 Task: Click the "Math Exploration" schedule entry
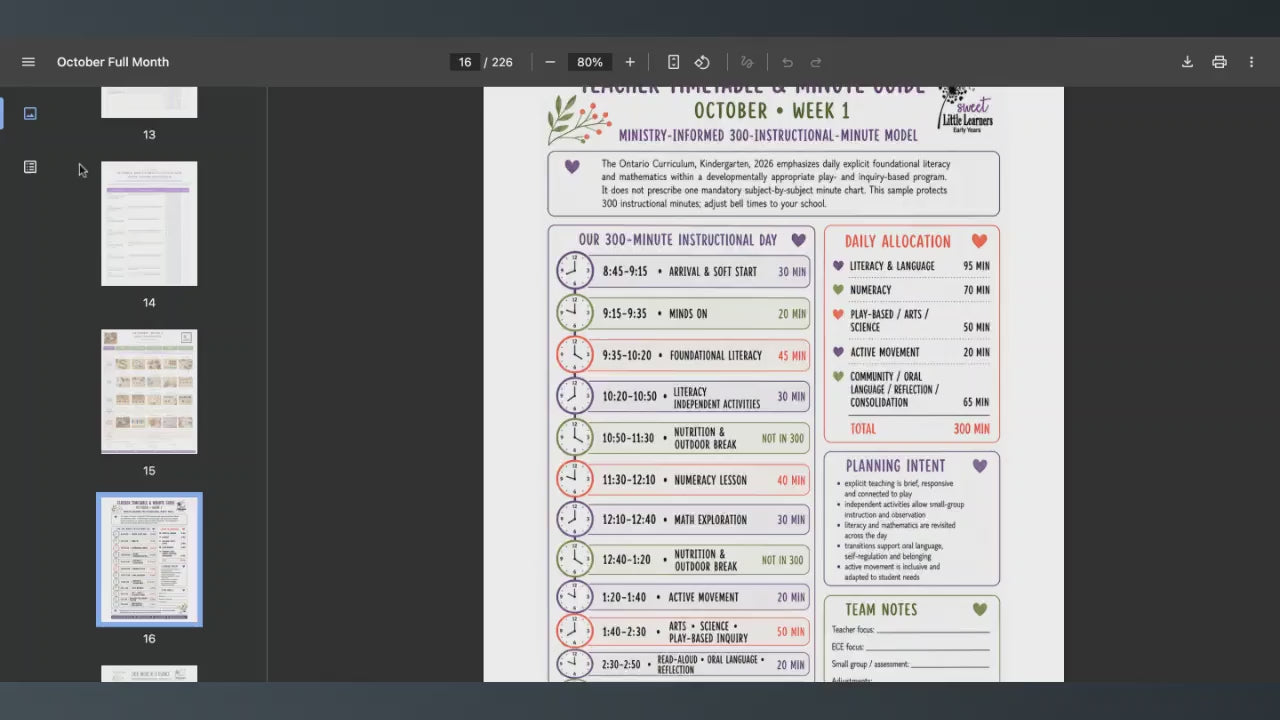tap(710, 520)
